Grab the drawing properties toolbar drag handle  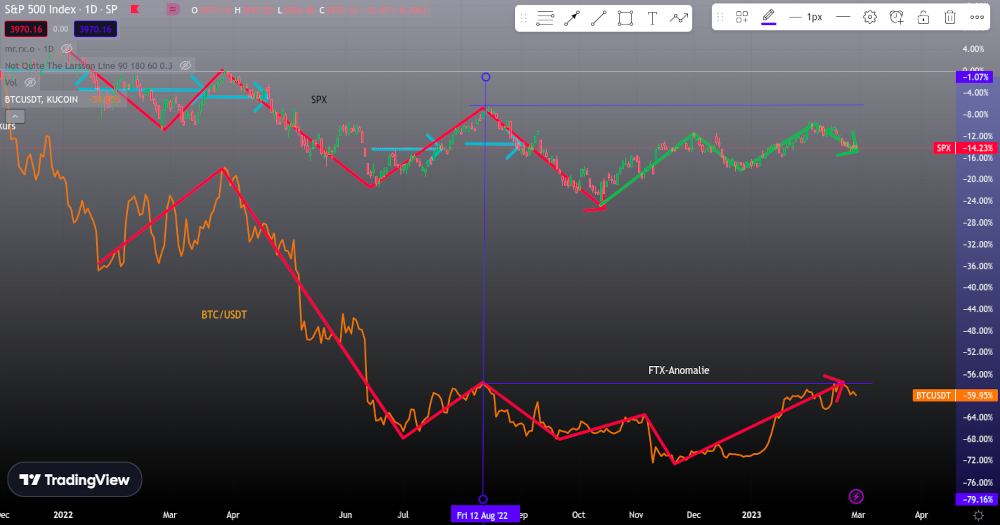point(721,17)
